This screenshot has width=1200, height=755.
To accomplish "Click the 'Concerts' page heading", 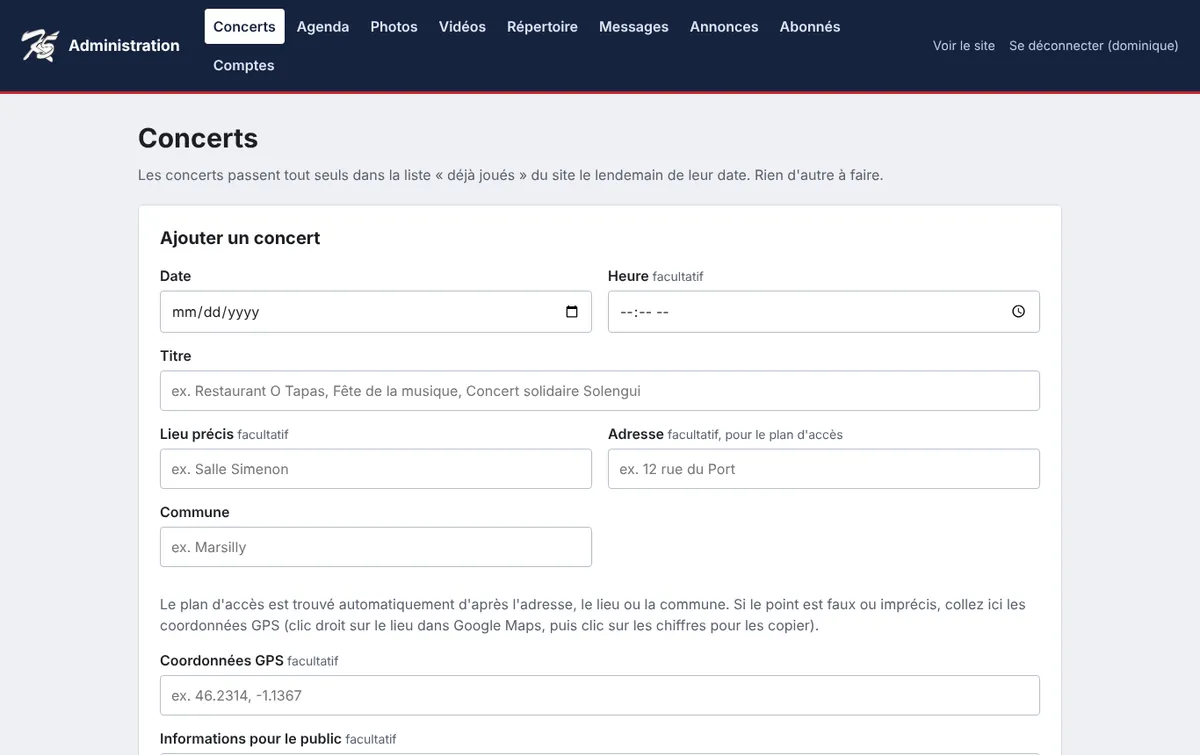I will 198,138.
